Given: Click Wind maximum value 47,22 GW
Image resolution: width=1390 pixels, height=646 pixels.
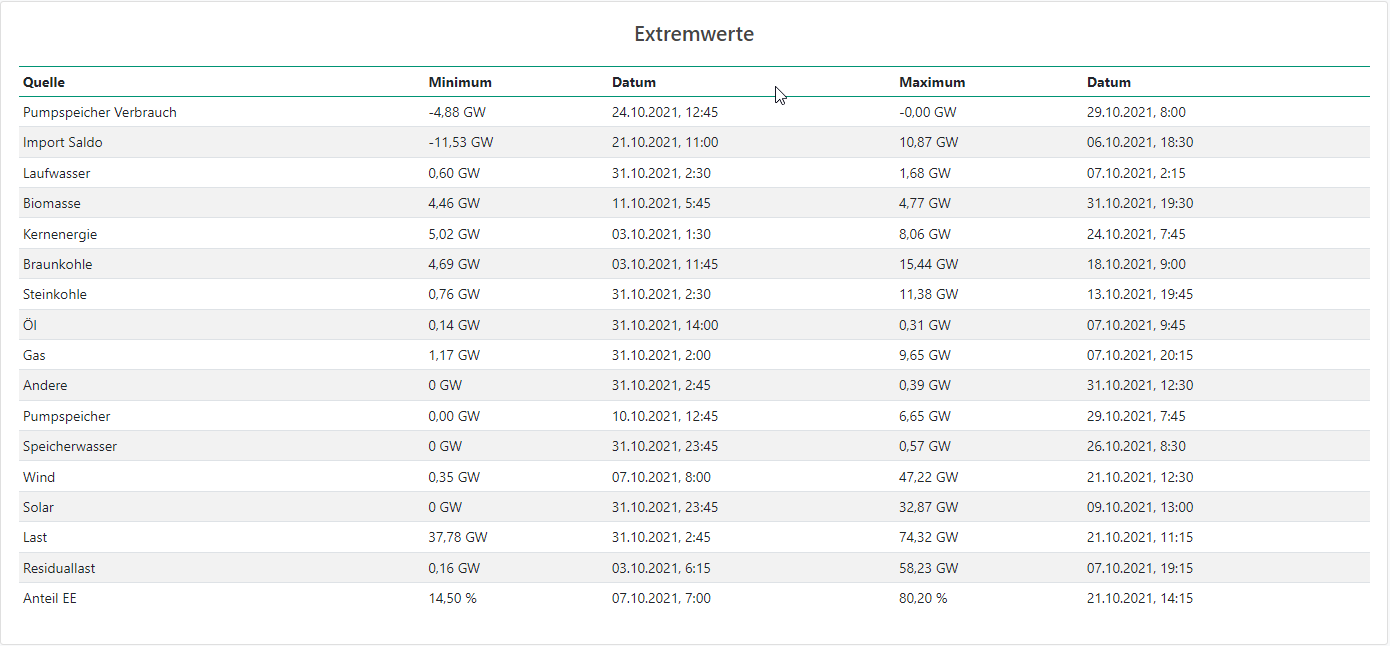Looking at the screenshot, I should 929,477.
